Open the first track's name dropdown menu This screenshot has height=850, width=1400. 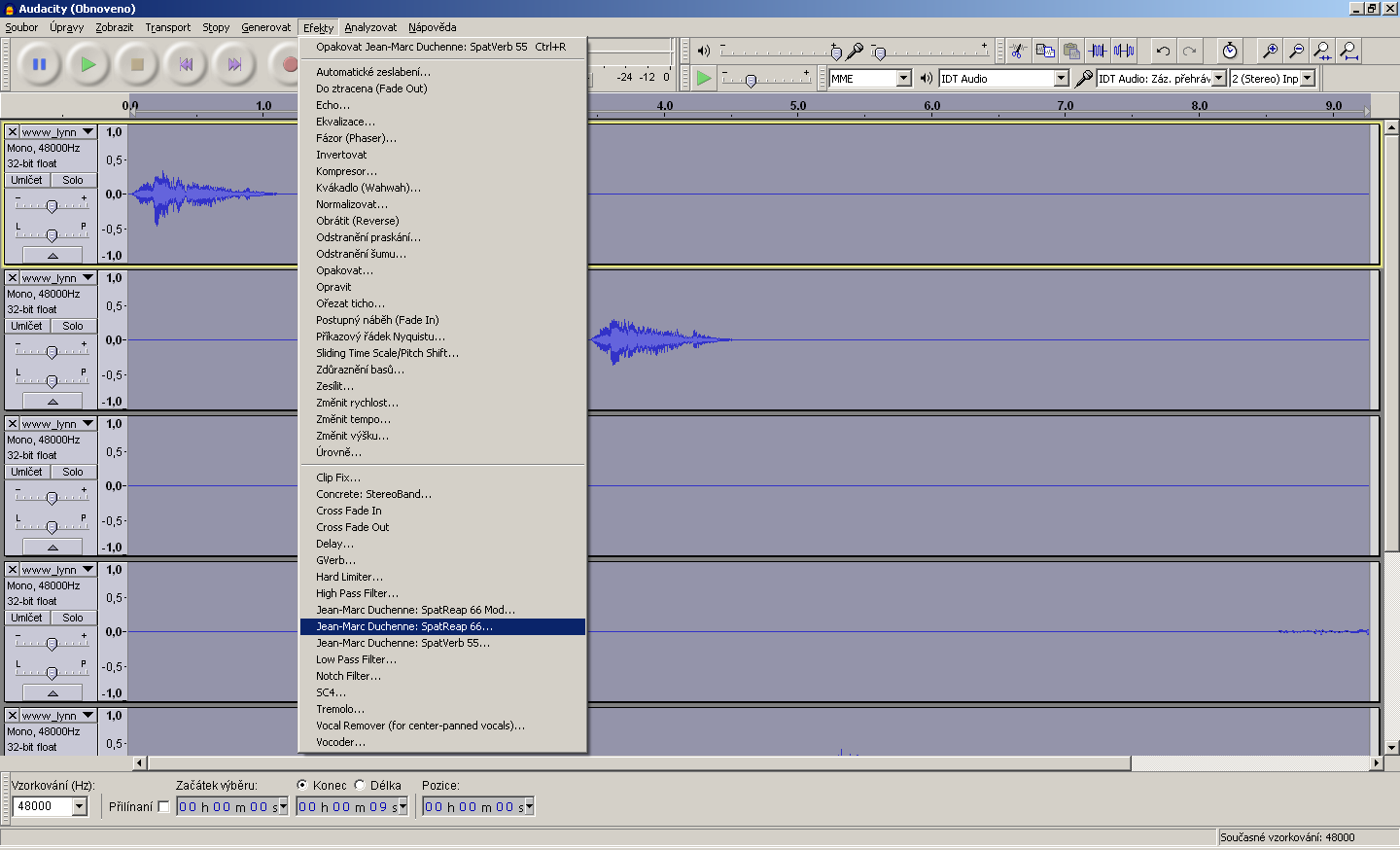58,131
